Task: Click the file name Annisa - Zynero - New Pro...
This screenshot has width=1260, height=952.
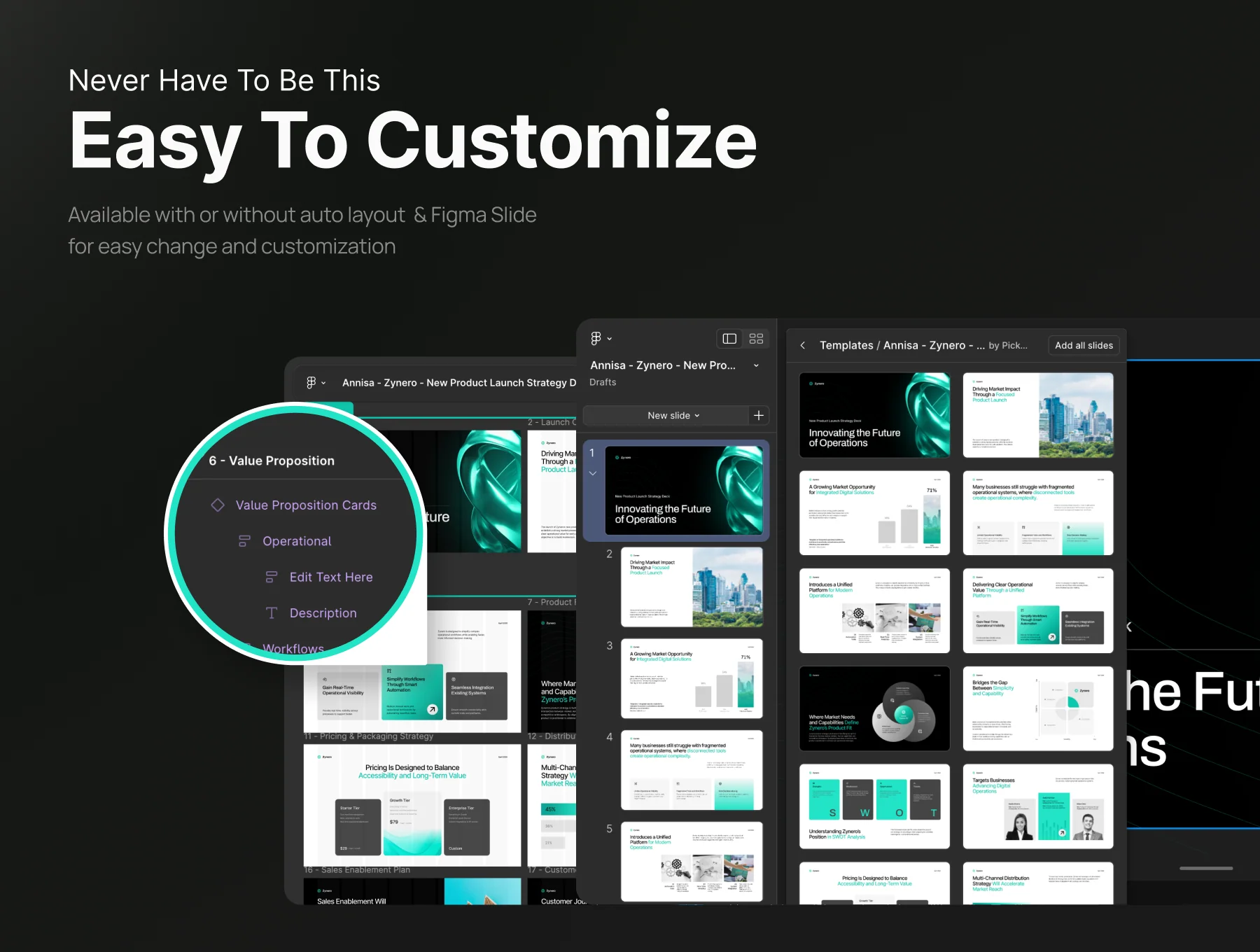Action: (663, 365)
